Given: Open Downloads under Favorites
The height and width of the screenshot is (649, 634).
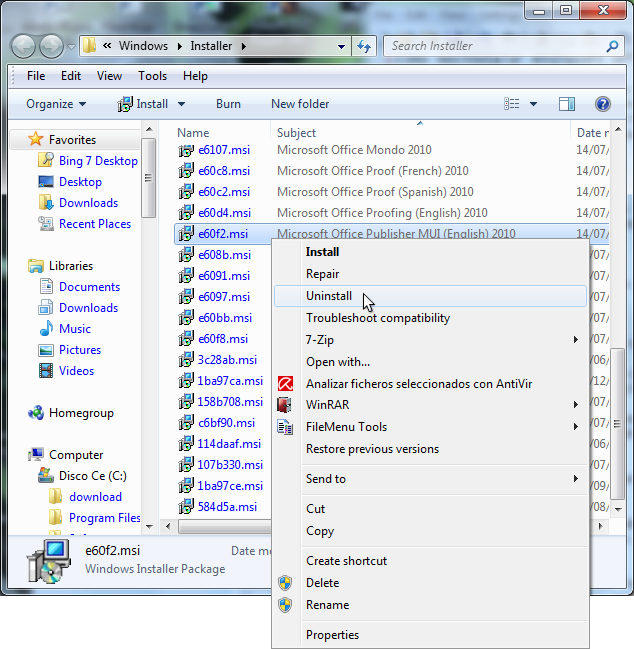Looking at the screenshot, I should pyautogui.click(x=89, y=203).
